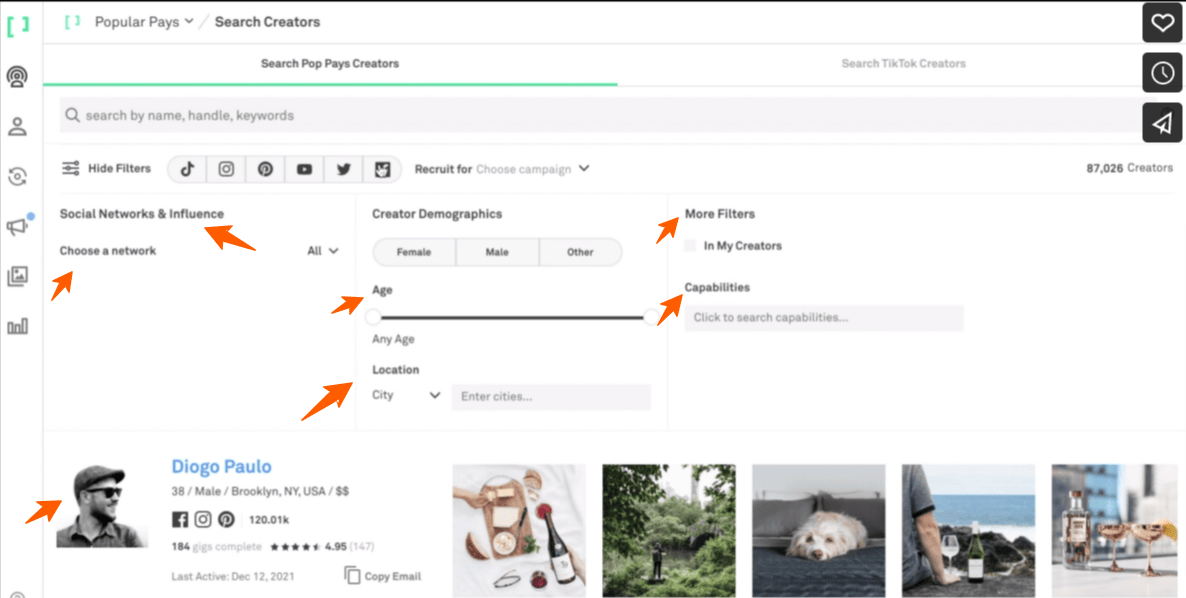Open the seaside wine bottle photo

tap(968, 531)
